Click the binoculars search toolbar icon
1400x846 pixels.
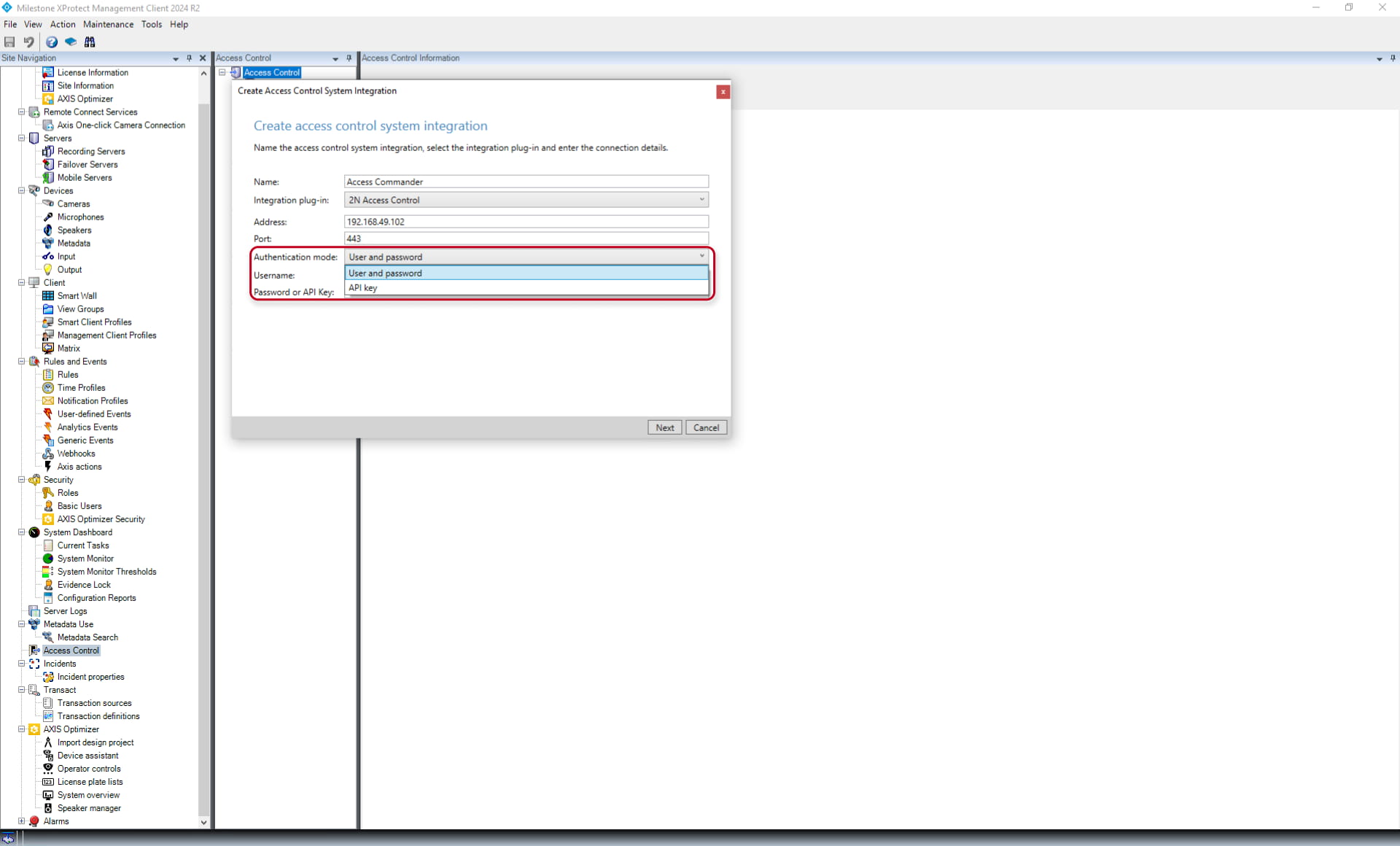pos(90,42)
